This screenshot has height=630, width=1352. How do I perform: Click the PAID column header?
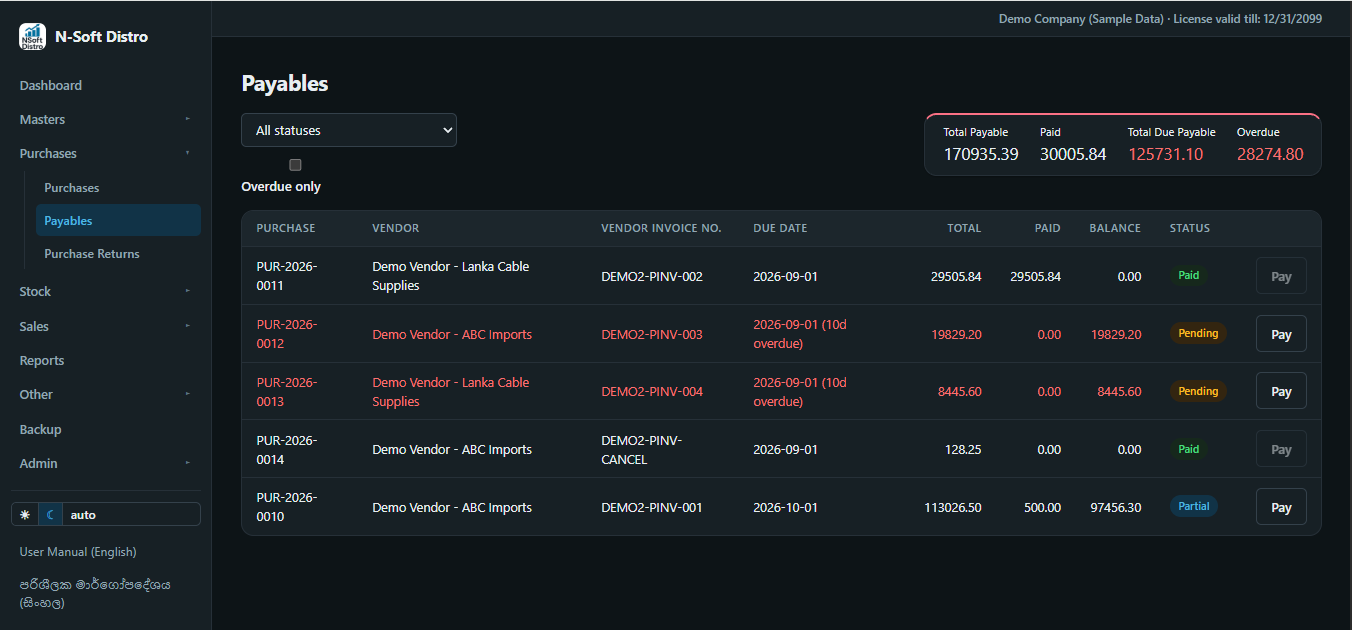click(1047, 228)
